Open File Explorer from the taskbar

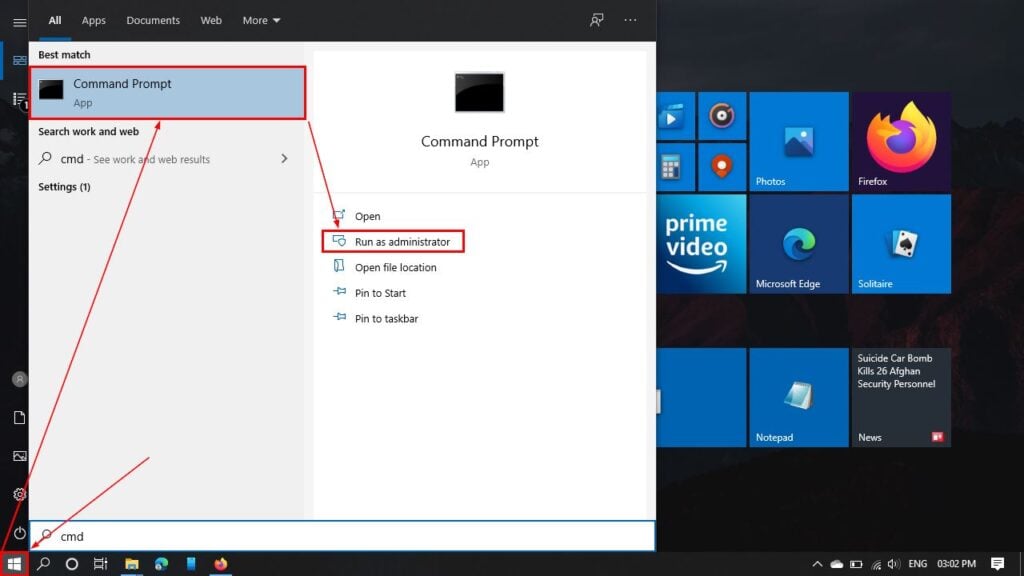coord(132,564)
